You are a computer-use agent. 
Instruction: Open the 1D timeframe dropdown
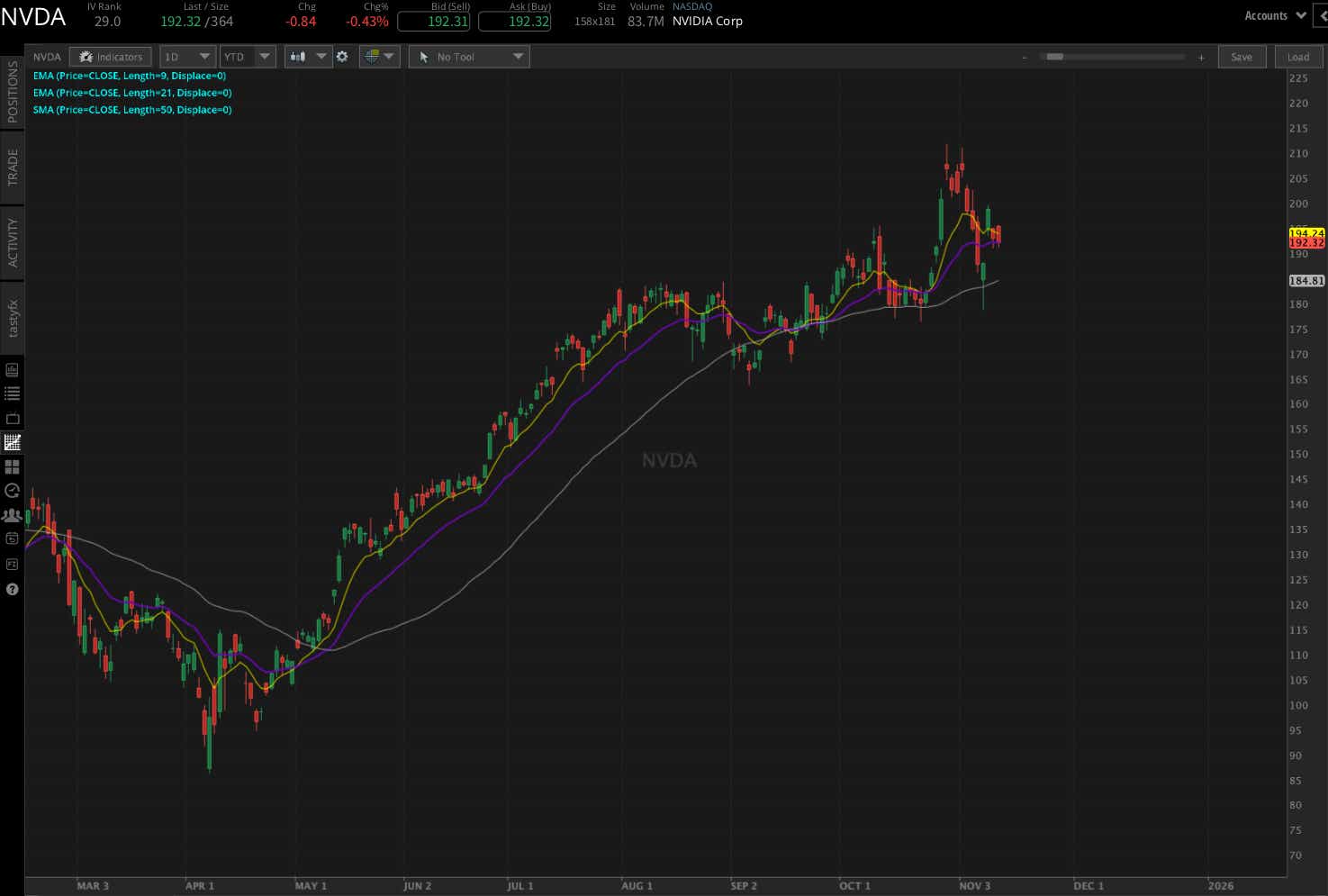[186, 56]
